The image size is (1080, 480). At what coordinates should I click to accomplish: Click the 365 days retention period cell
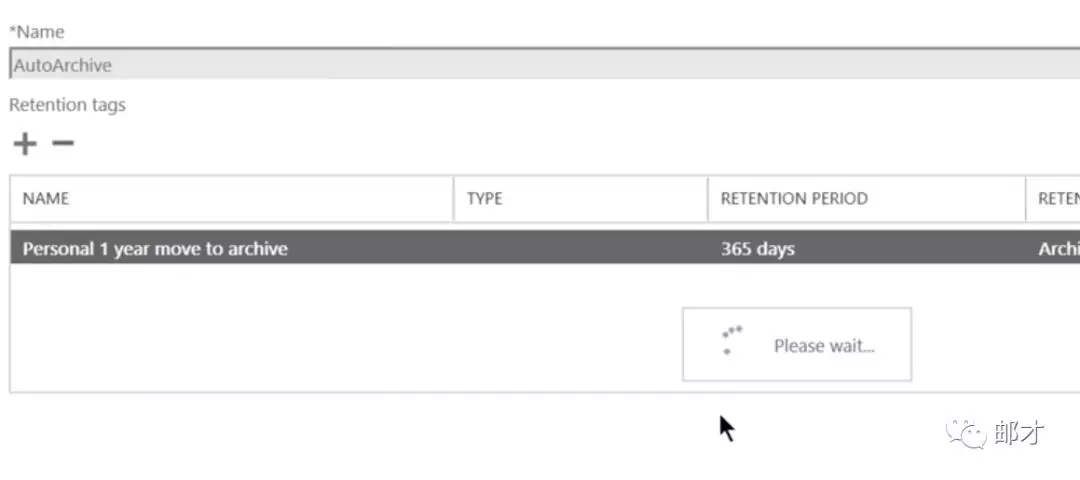click(x=757, y=249)
